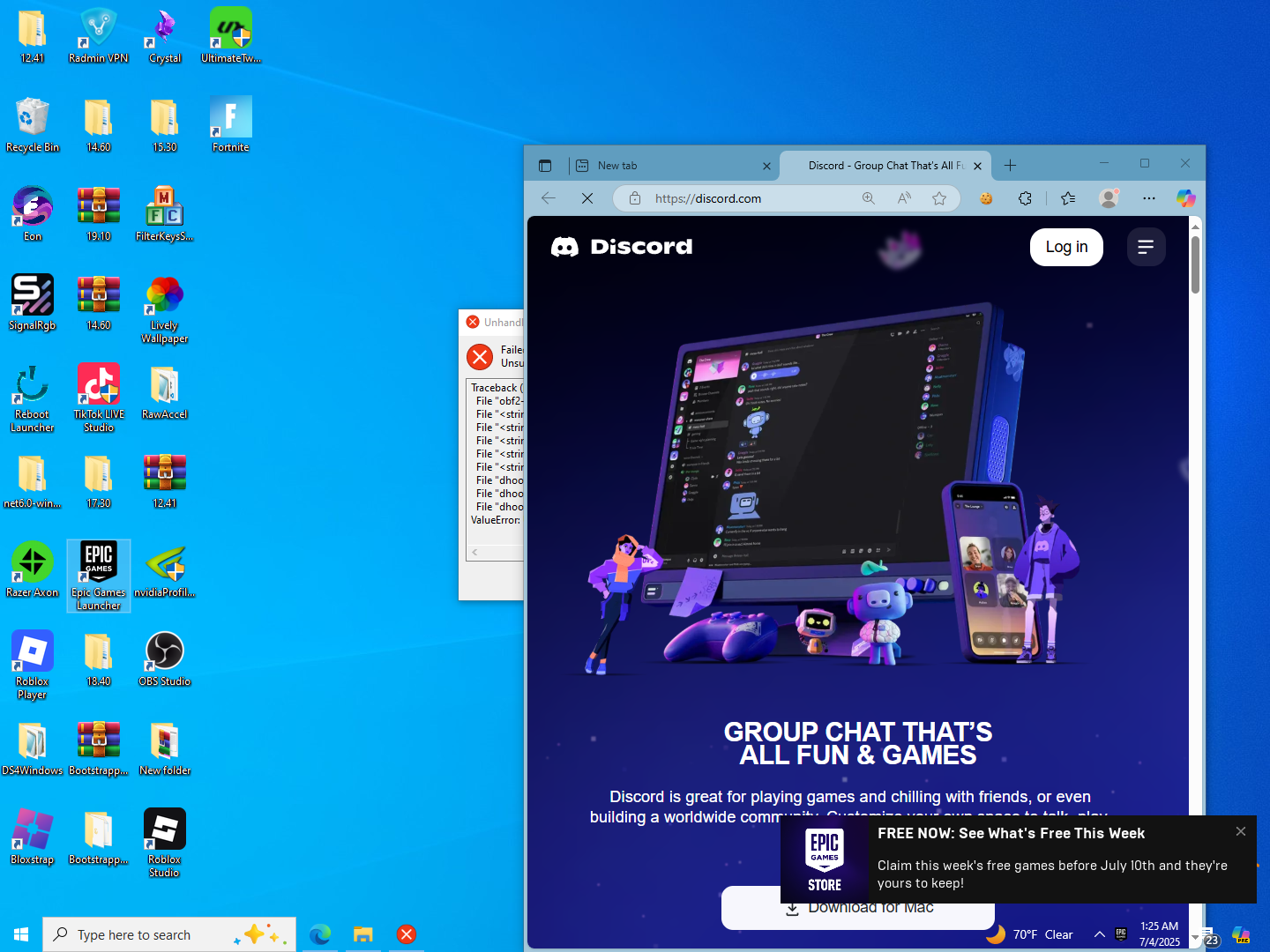The height and width of the screenshot is (952, 1270).
Task: Select the net6.0-win... folder
Action: (33, 481)
